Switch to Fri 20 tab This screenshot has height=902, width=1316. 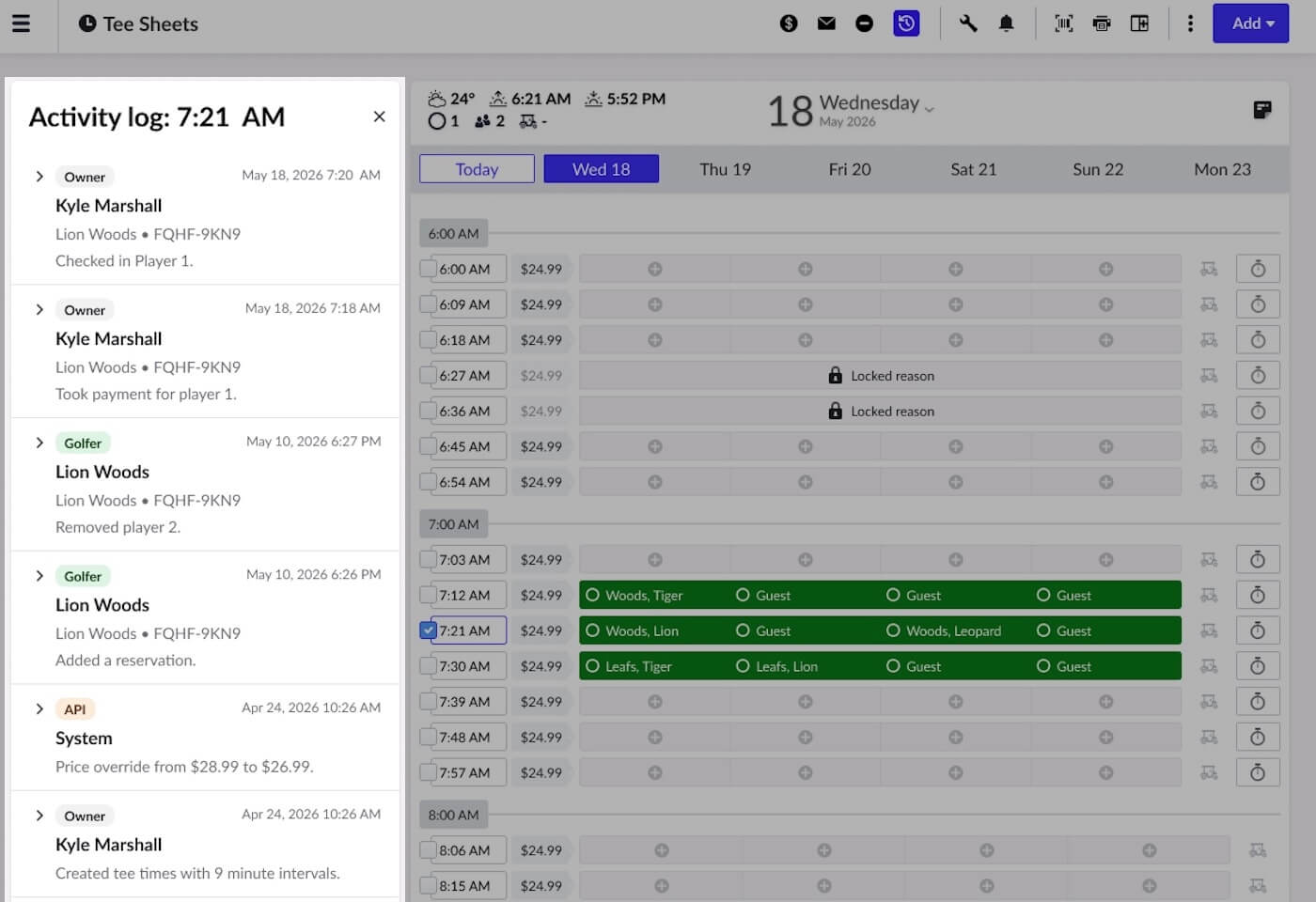(x=850, y=169)
